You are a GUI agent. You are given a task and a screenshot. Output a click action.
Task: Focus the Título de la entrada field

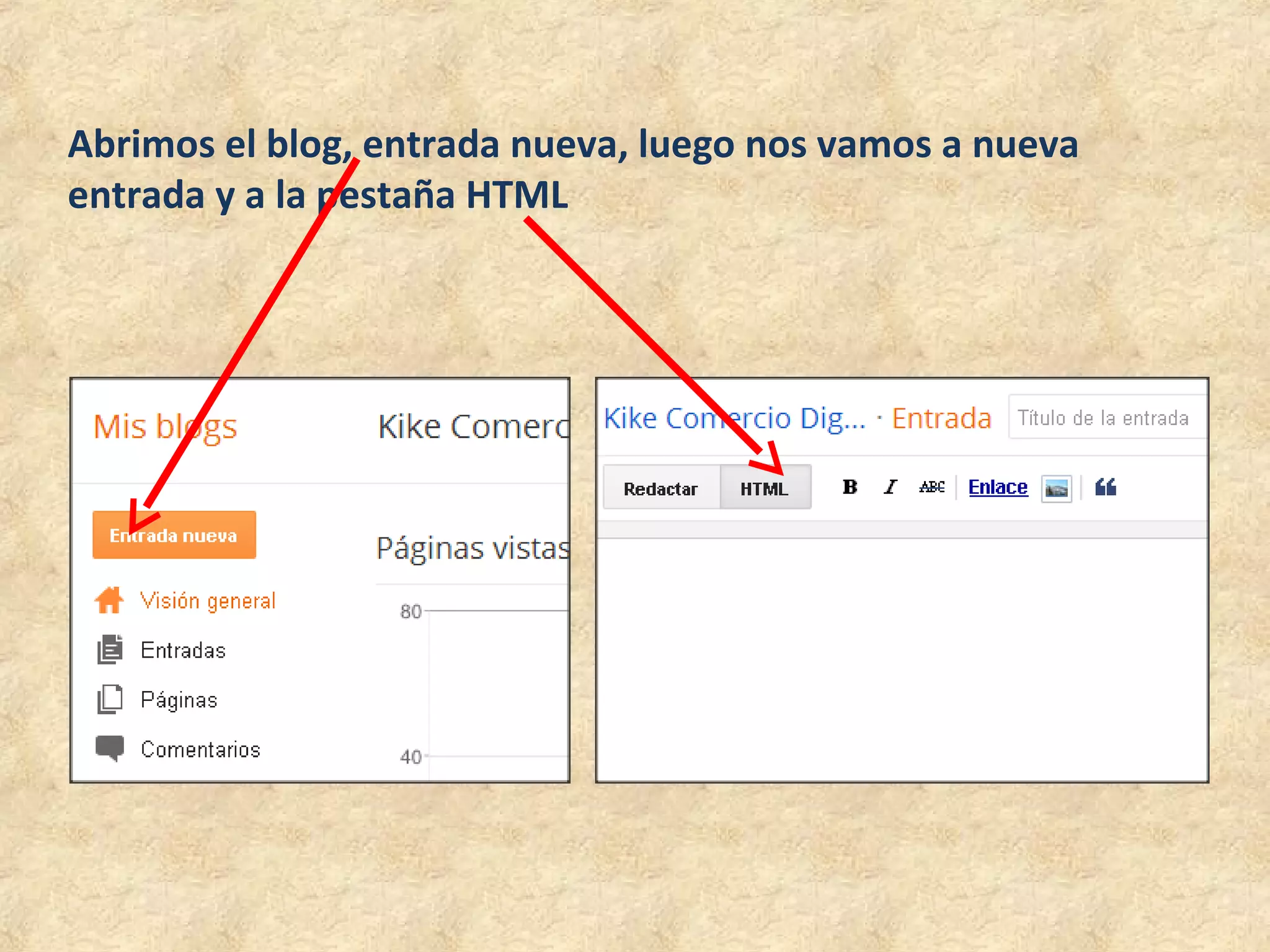[x=1108, y=417]
